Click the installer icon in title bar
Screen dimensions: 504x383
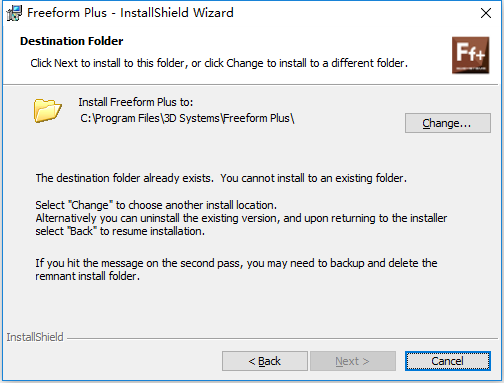pyautogui.click(x=14, y=13)
